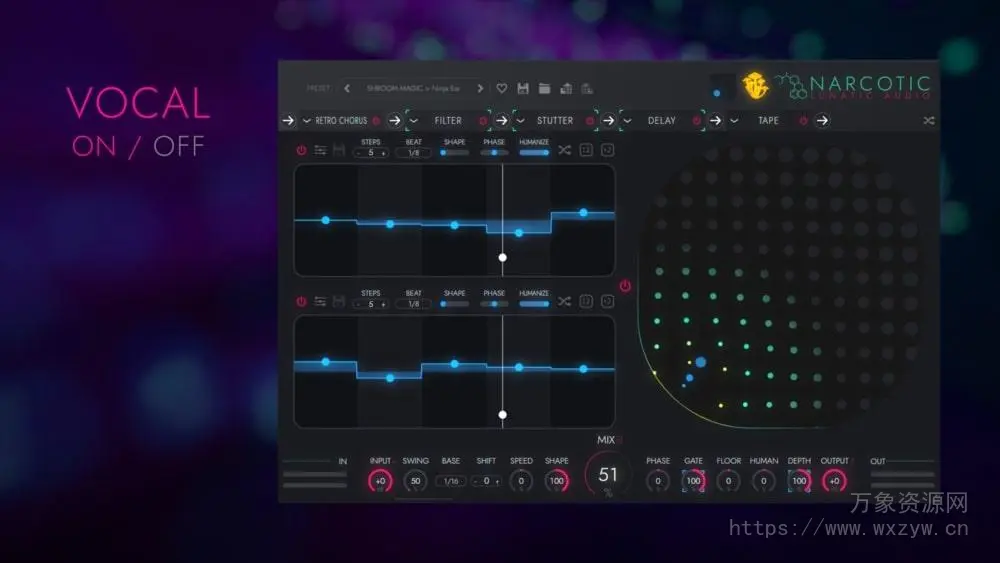Expand the Filter effect dropdown chevron
This screenshot has width=1000, height=563.
point(413,121)
